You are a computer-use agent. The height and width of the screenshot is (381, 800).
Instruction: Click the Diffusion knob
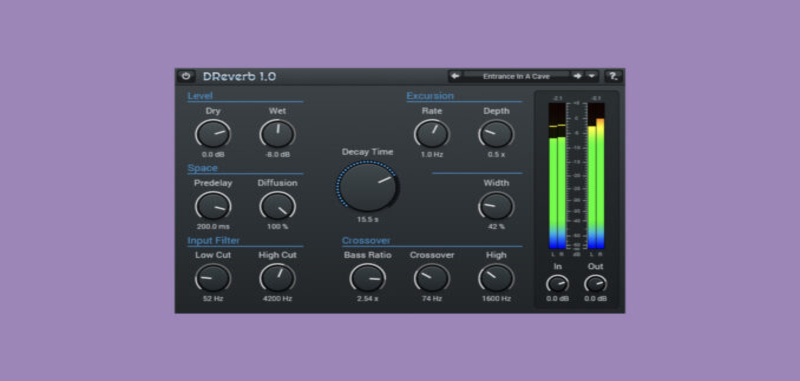[278, 206]
